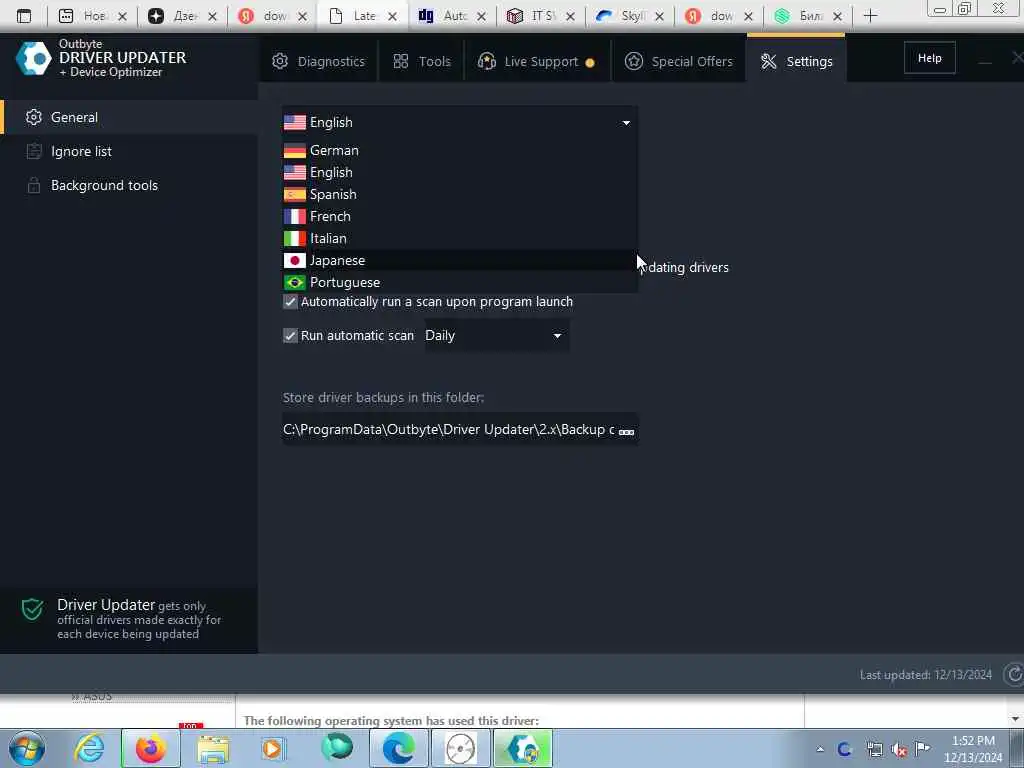The image size is (1024, 768).
Task: Open the Ignore list section
Action: (129, 152)
